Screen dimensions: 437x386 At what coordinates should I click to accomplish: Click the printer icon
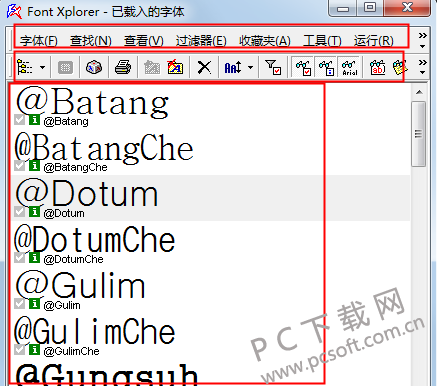point(123,67)
